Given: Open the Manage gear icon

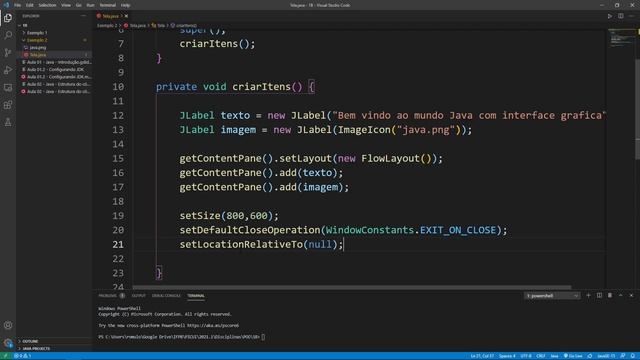Looking at the screenshot, I should [8, 343].
